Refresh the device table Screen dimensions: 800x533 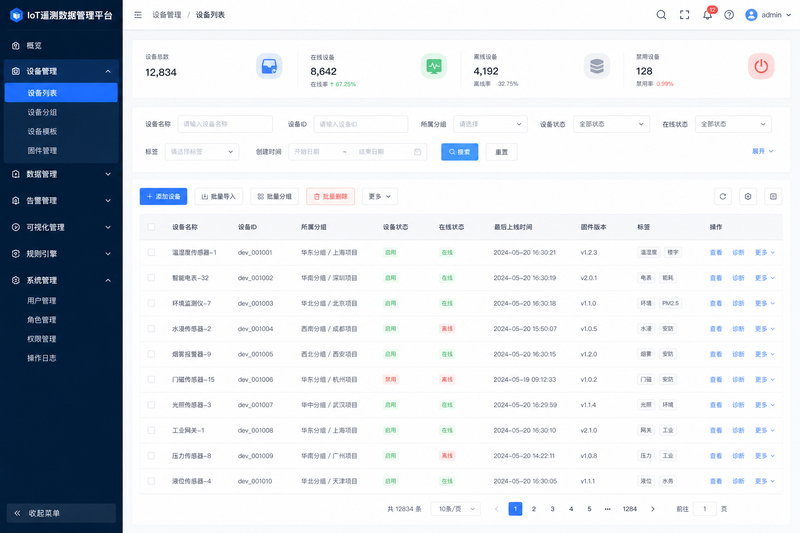[723, 196]
